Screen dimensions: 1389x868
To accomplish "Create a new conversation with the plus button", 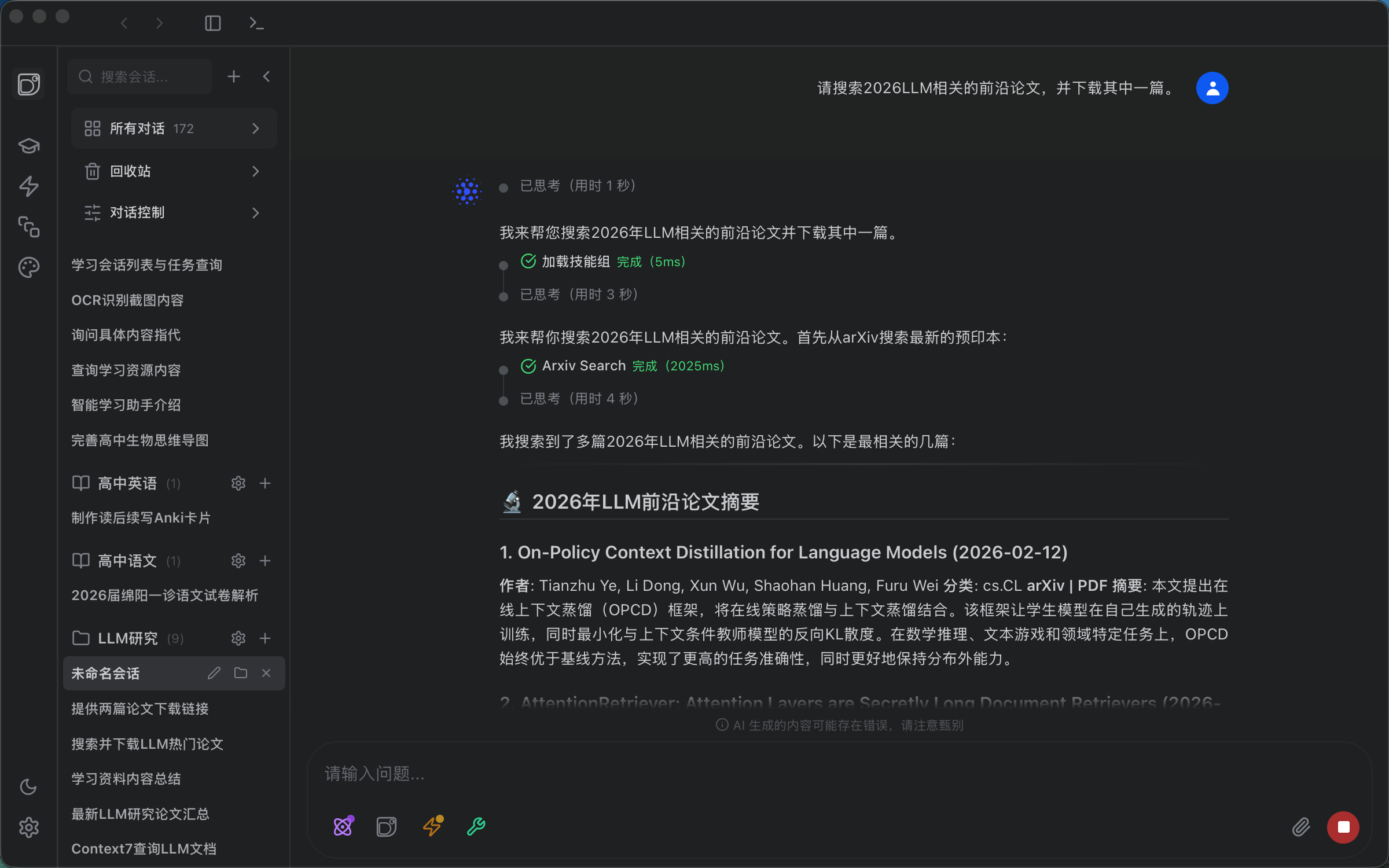I will [233, 76].
